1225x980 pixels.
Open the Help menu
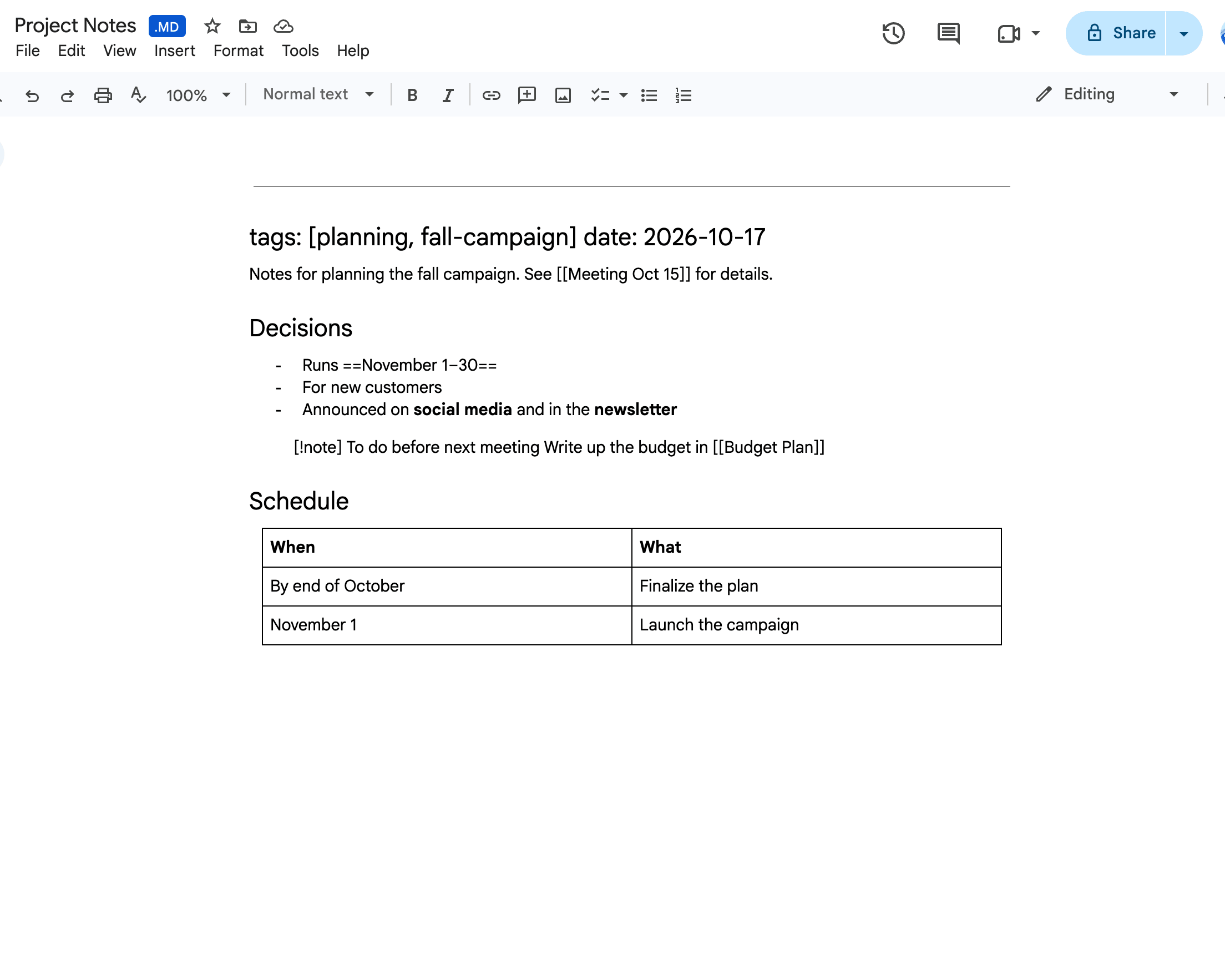pos(353,51)
